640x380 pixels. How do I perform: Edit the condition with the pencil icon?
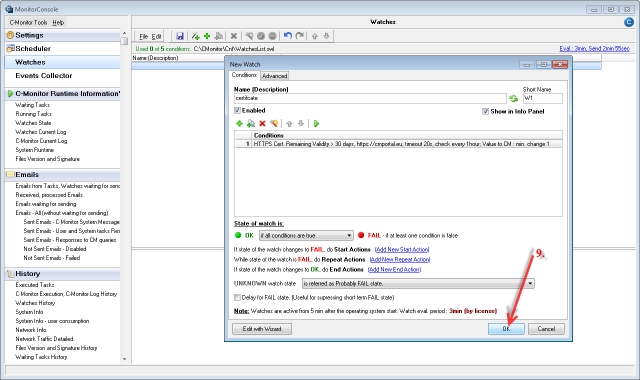[274, 123]
